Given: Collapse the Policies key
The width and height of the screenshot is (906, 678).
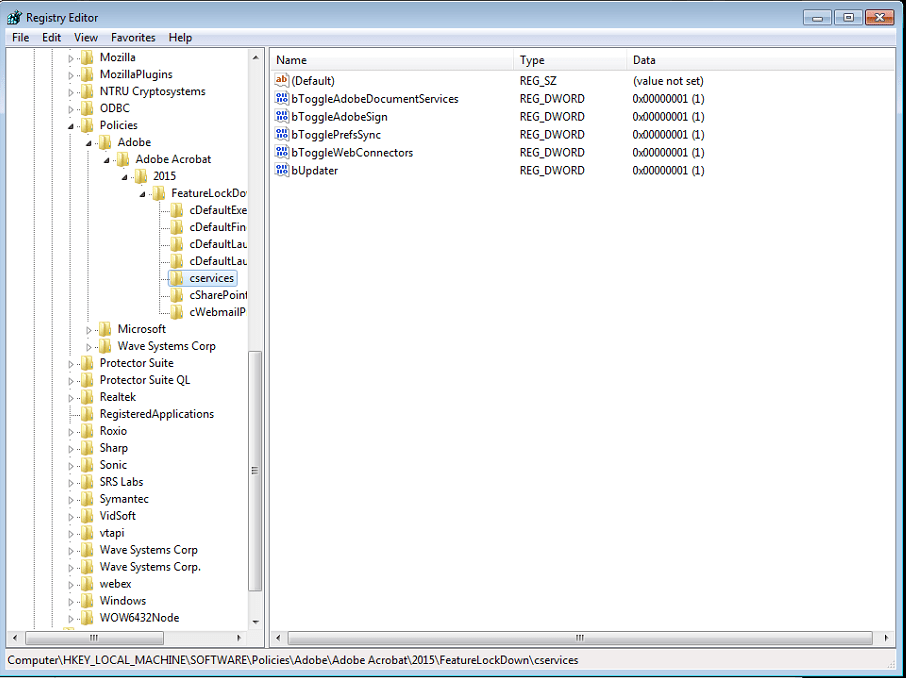Looking at the screenshot, I should click(x=70, y=125).
